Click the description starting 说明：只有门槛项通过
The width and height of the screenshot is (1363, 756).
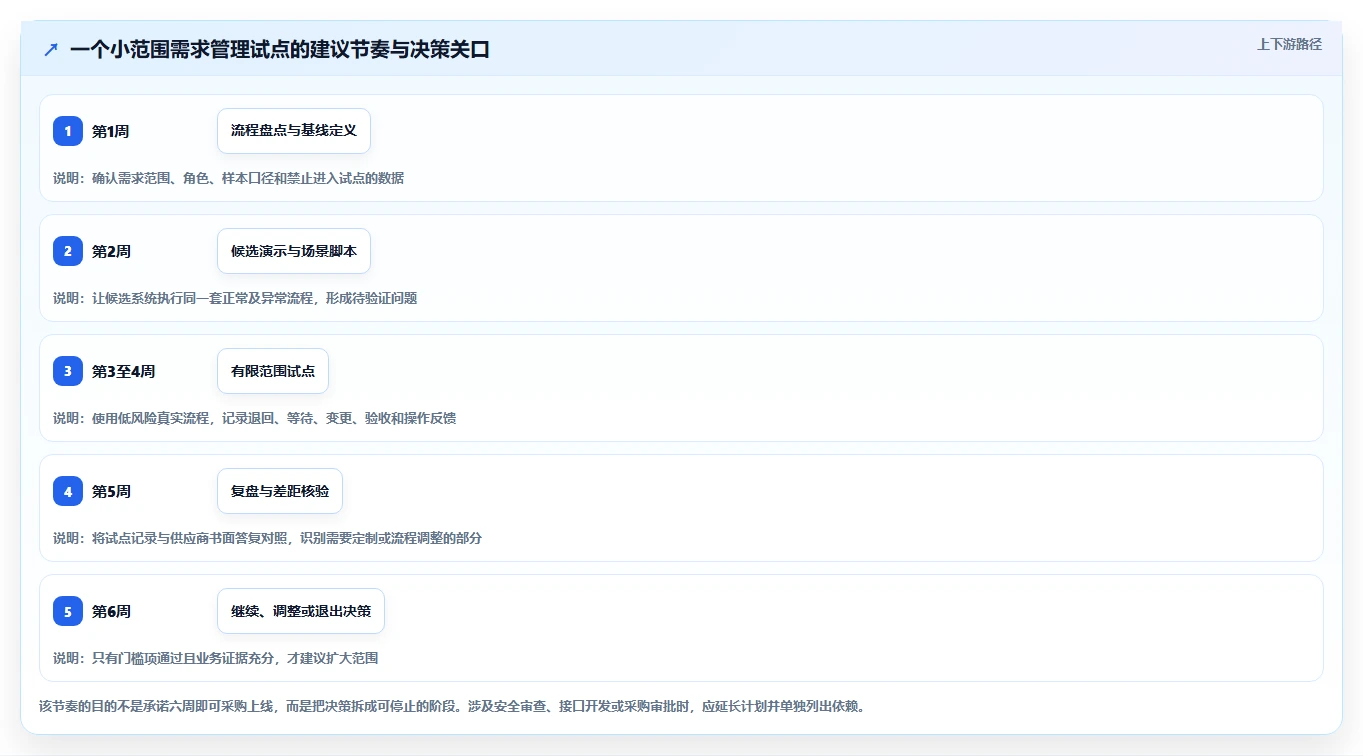[216, 658]
